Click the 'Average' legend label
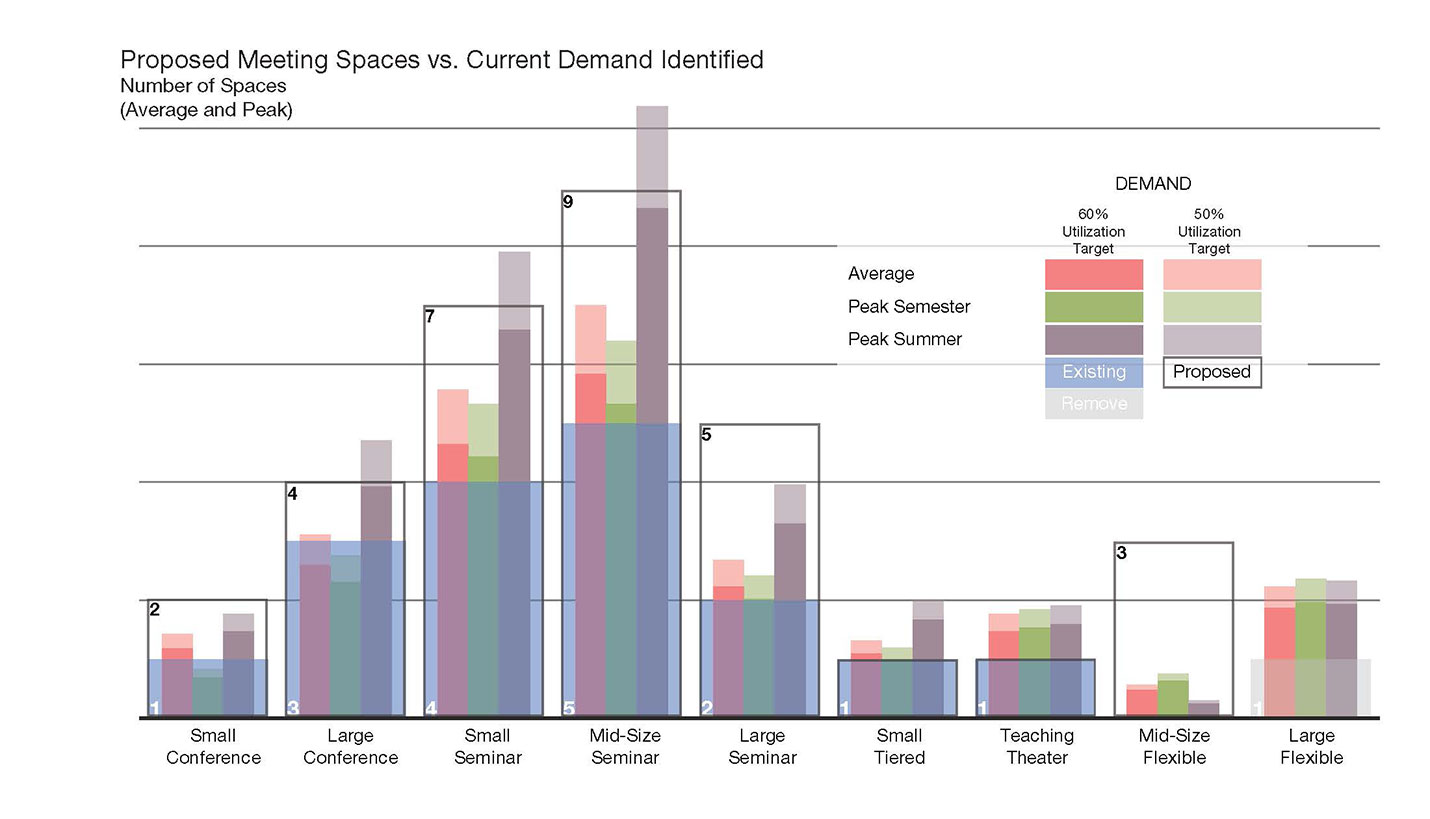1430x819 pixels. (x=881, y=274)
